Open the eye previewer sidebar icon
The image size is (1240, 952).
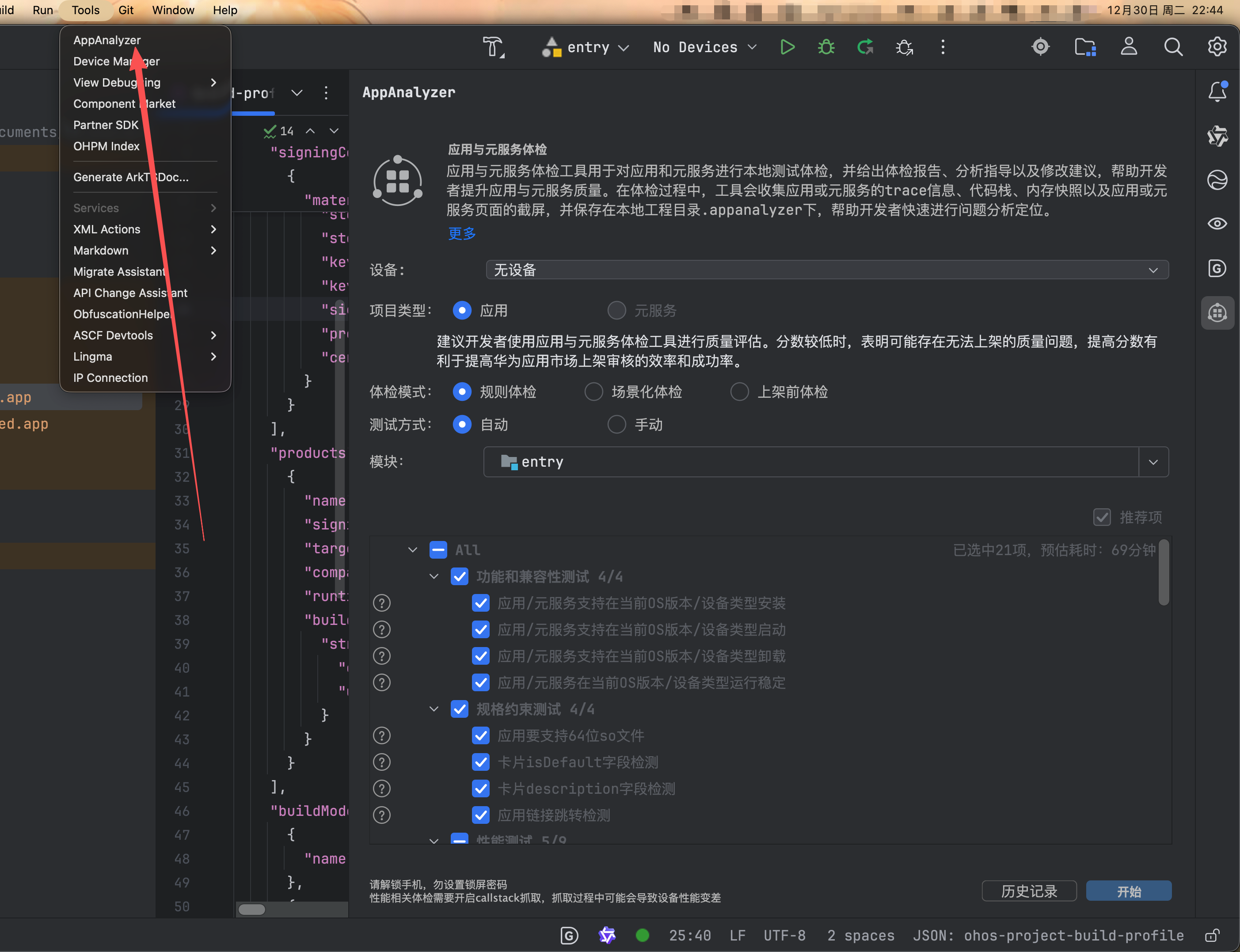[1217, 224]
